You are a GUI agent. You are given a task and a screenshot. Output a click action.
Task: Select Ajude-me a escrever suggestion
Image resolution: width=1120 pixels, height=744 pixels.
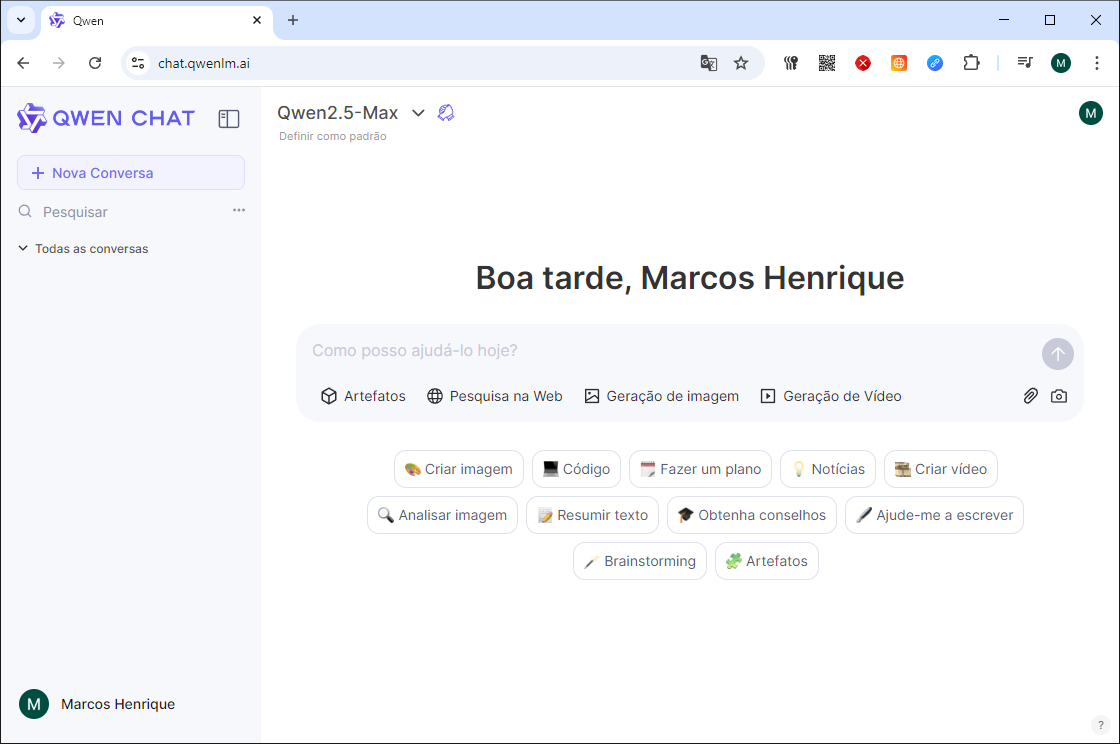934,515
